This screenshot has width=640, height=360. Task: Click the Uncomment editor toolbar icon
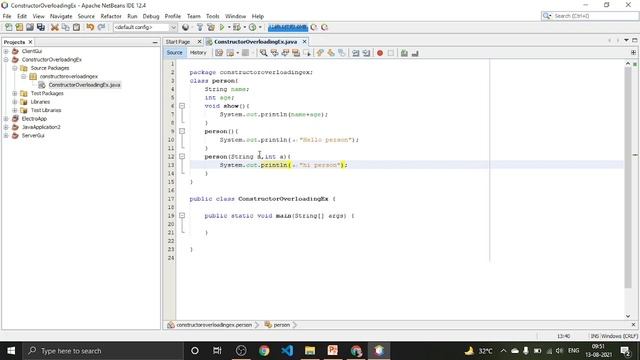[x=415, y=53]
